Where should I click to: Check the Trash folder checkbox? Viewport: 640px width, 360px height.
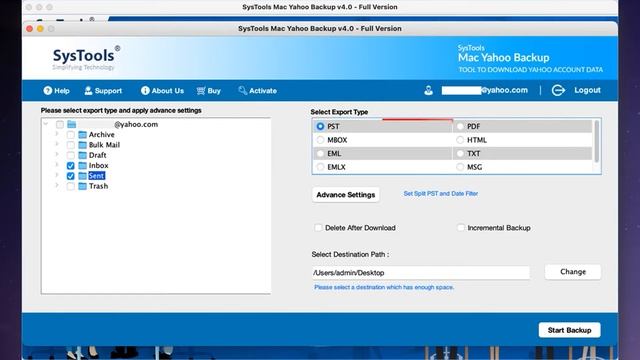(71, 186)
